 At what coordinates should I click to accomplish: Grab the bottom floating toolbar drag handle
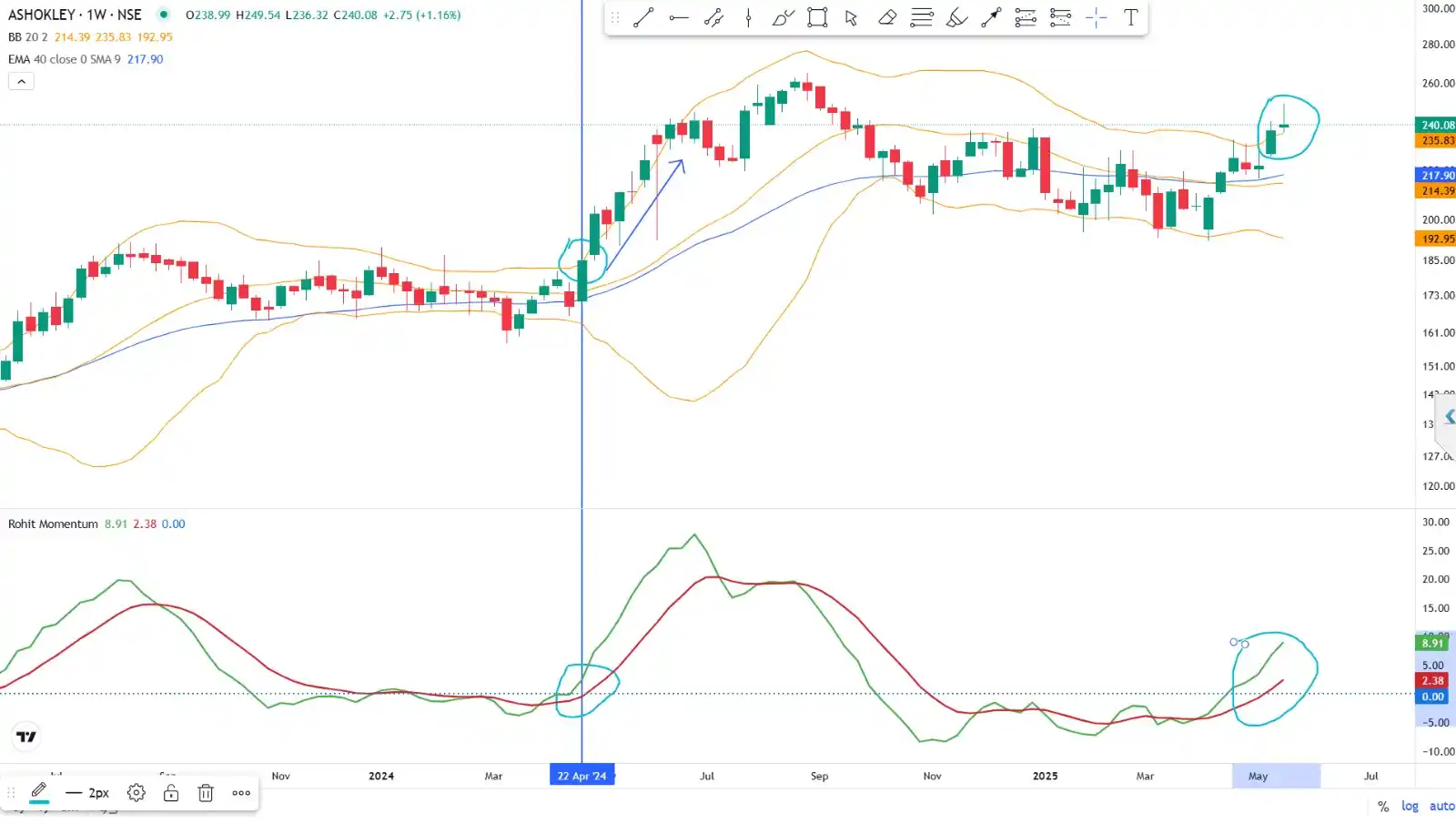click(12, 793)
